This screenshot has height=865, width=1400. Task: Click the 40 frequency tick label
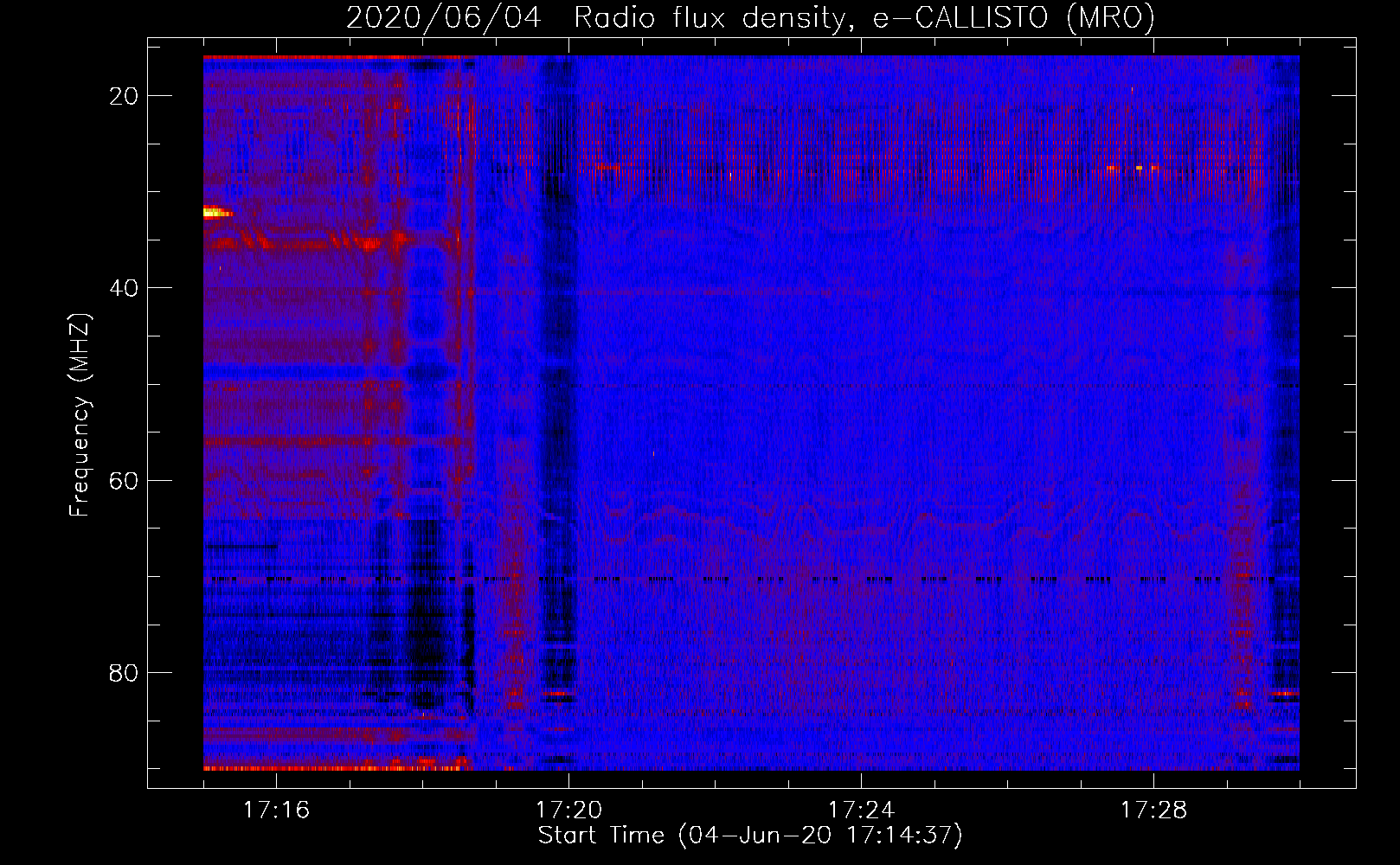pyautogui.click(x=124, y=288)
